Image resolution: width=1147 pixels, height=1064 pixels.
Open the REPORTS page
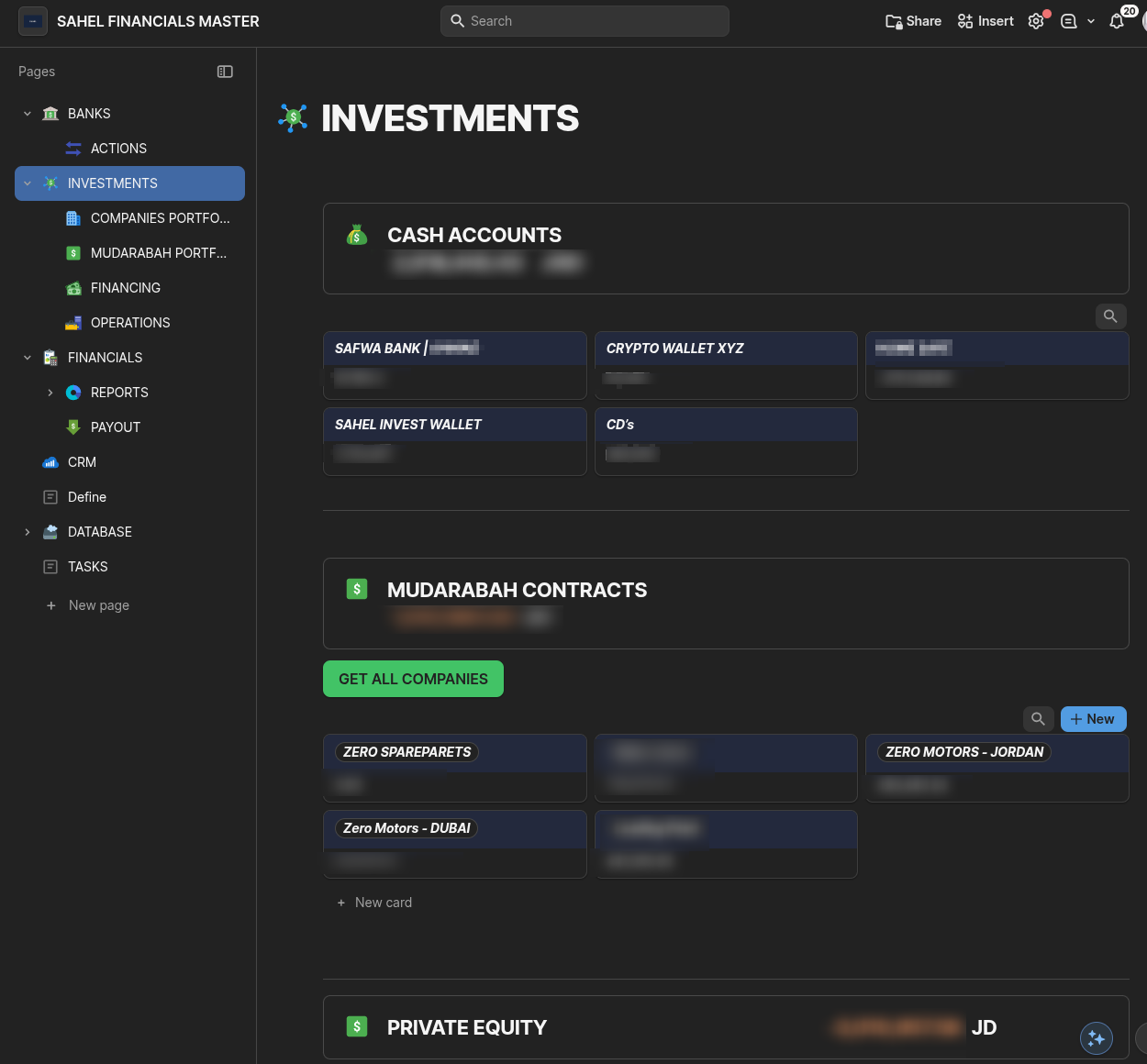click(119, 393)
